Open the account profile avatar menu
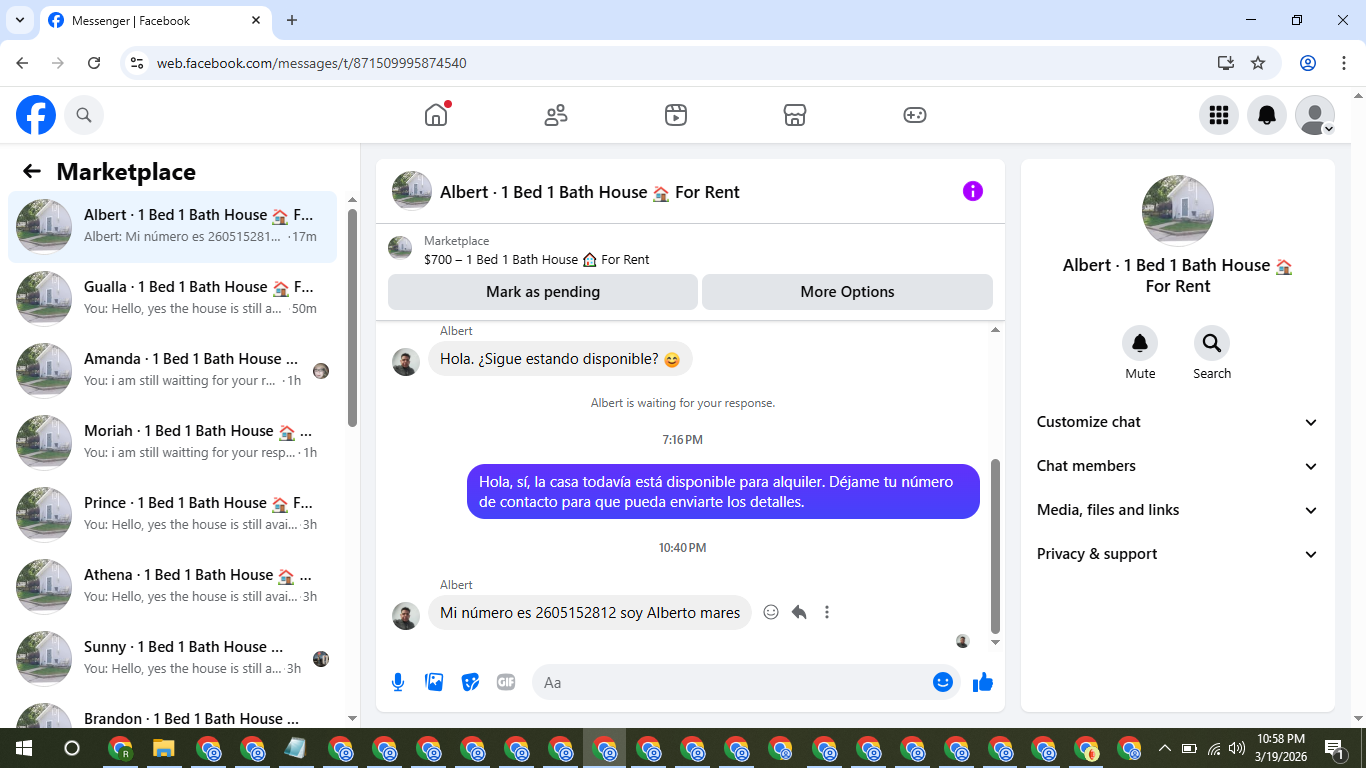 point(1315,115)
